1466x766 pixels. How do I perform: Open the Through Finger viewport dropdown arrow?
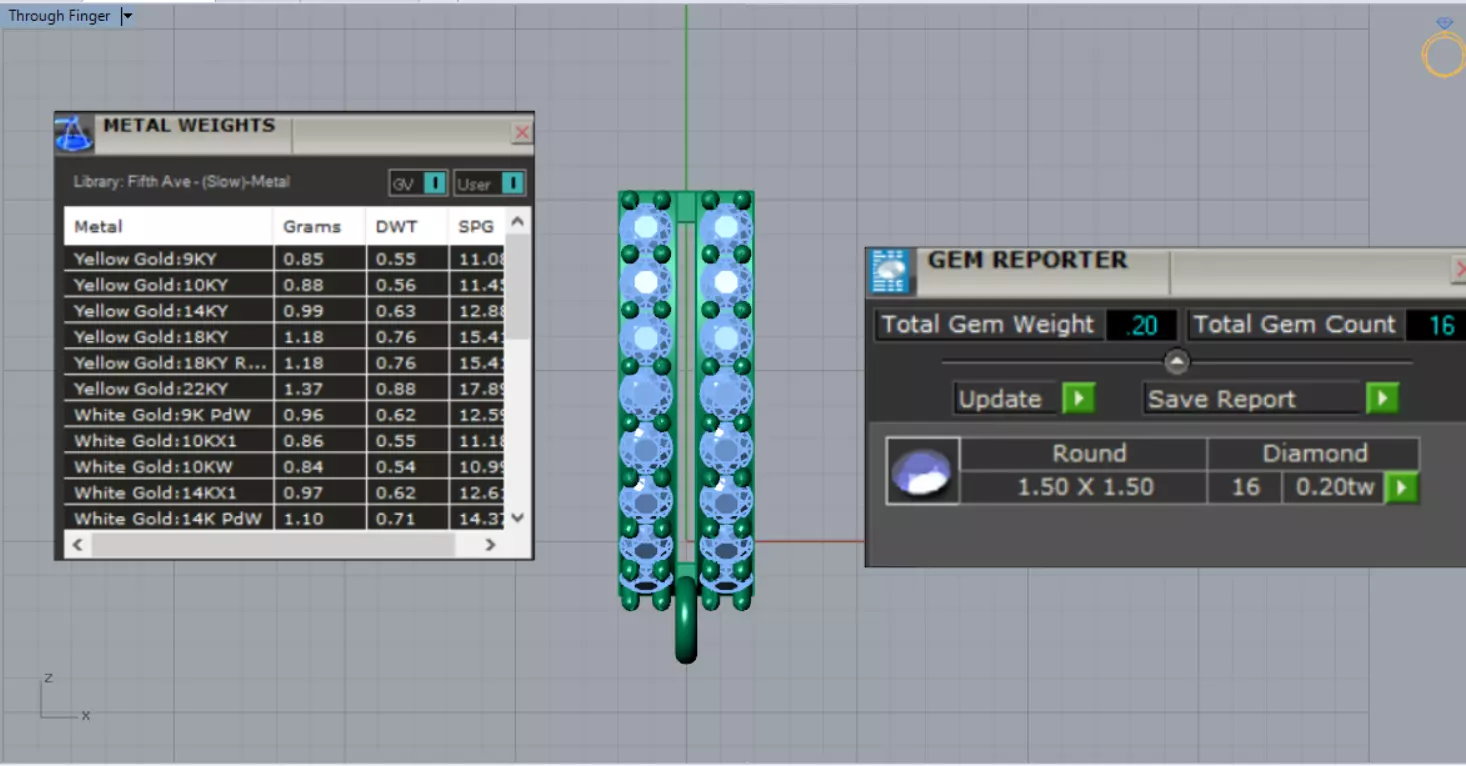point(127,16)
